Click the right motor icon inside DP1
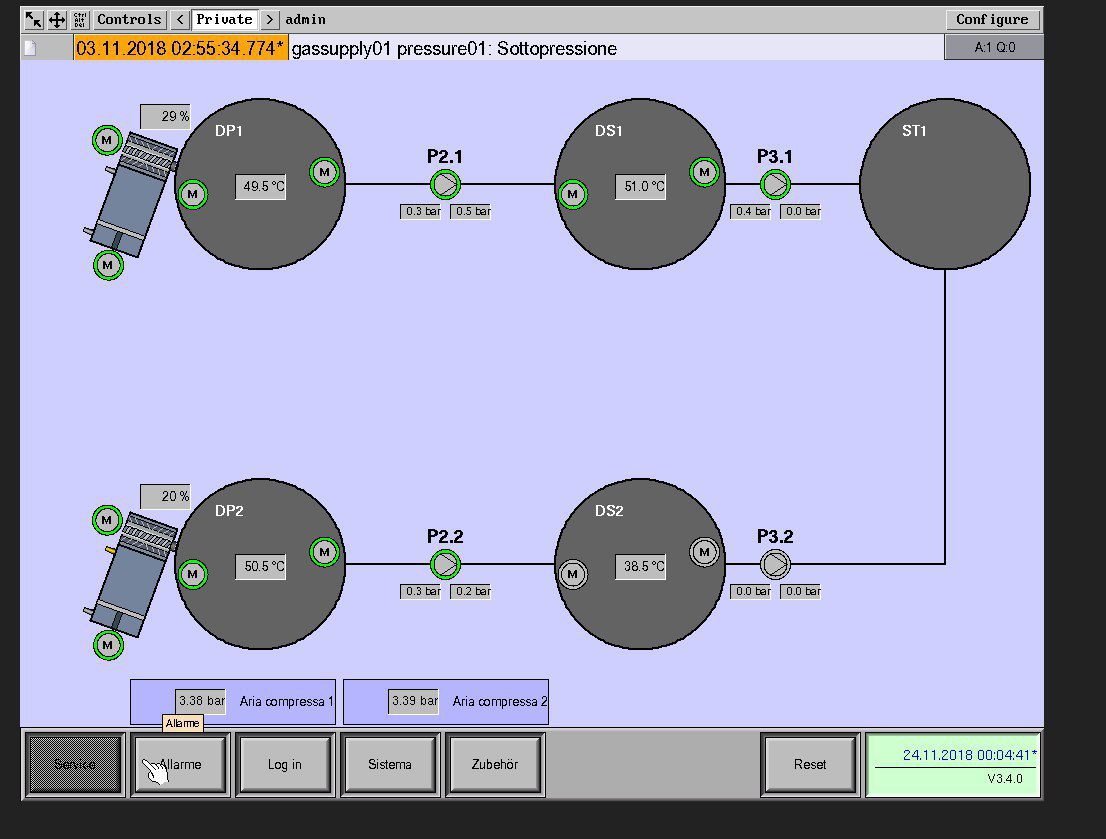 (324, 171)
